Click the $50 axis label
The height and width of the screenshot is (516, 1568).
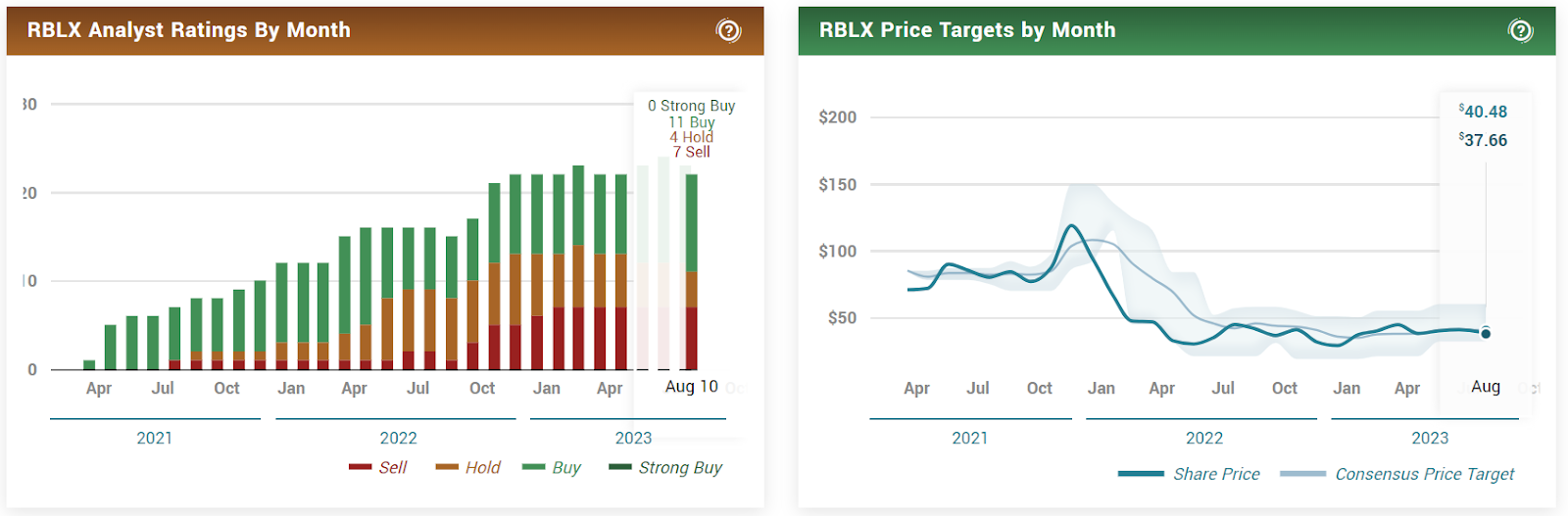(843, 317)
